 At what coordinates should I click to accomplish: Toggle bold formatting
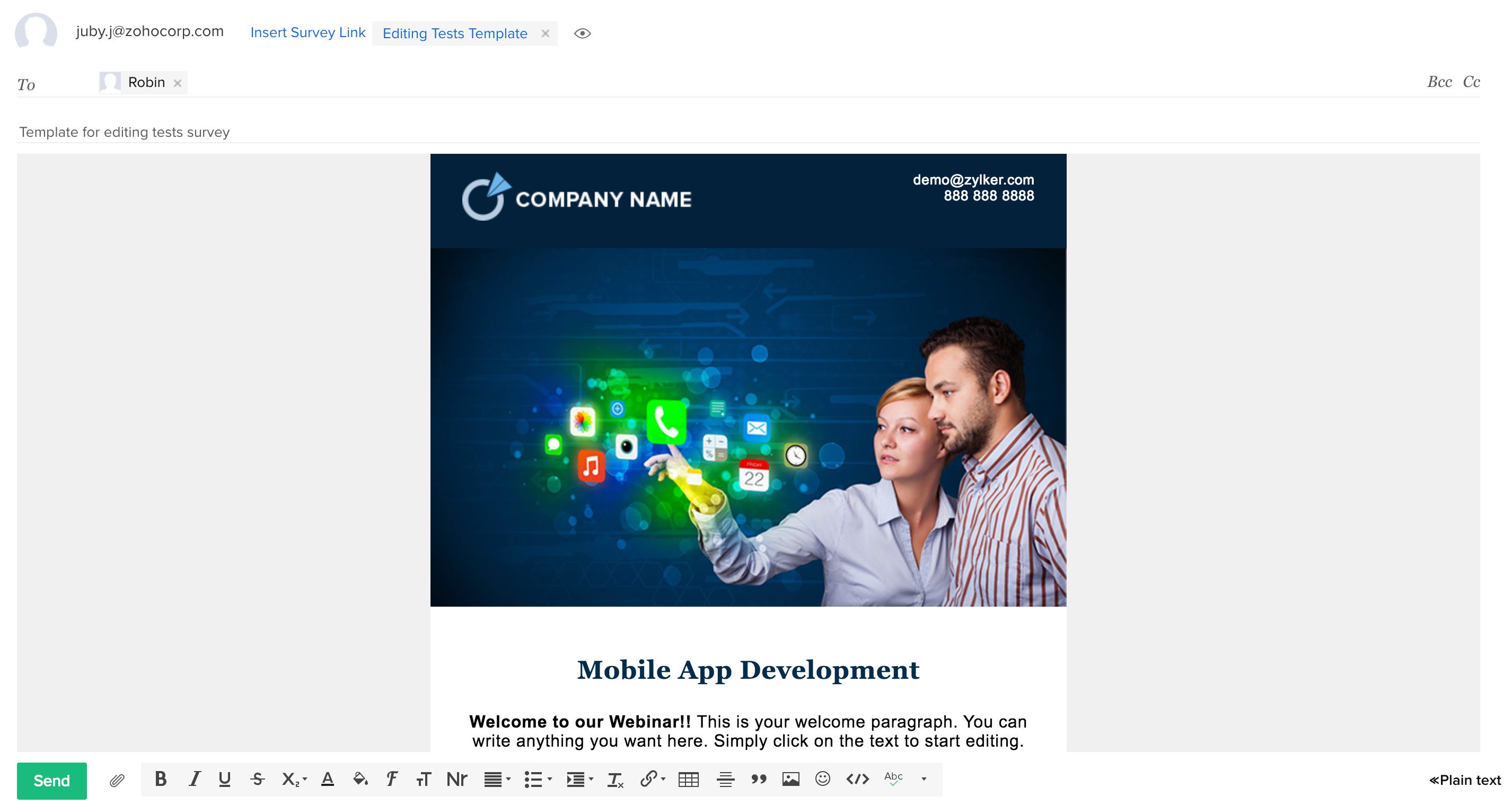(160, 779)
